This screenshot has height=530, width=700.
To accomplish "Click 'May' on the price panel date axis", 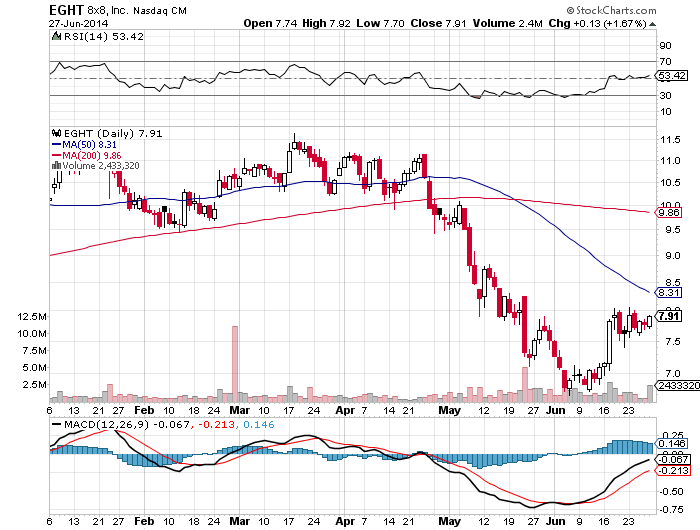I will (449, 410).
